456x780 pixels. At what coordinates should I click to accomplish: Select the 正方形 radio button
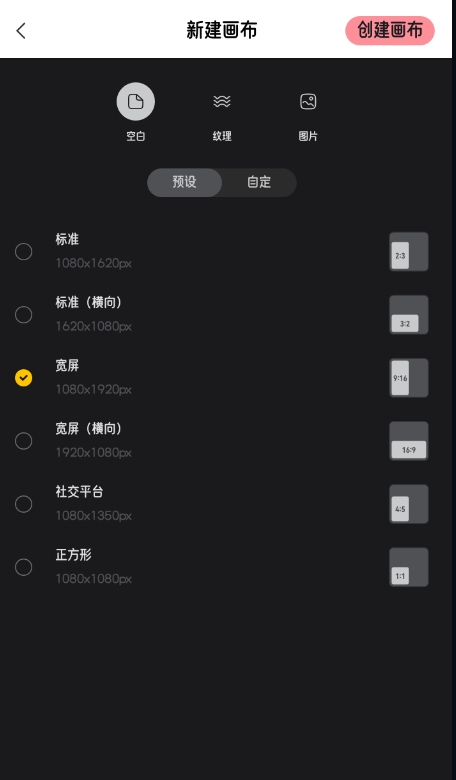[23, 567]
